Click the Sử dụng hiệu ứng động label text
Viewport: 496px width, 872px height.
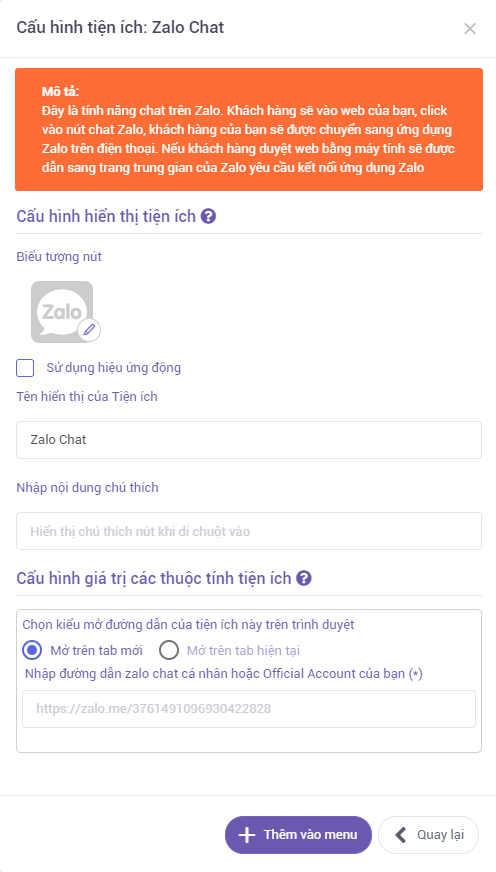point(114,368)
